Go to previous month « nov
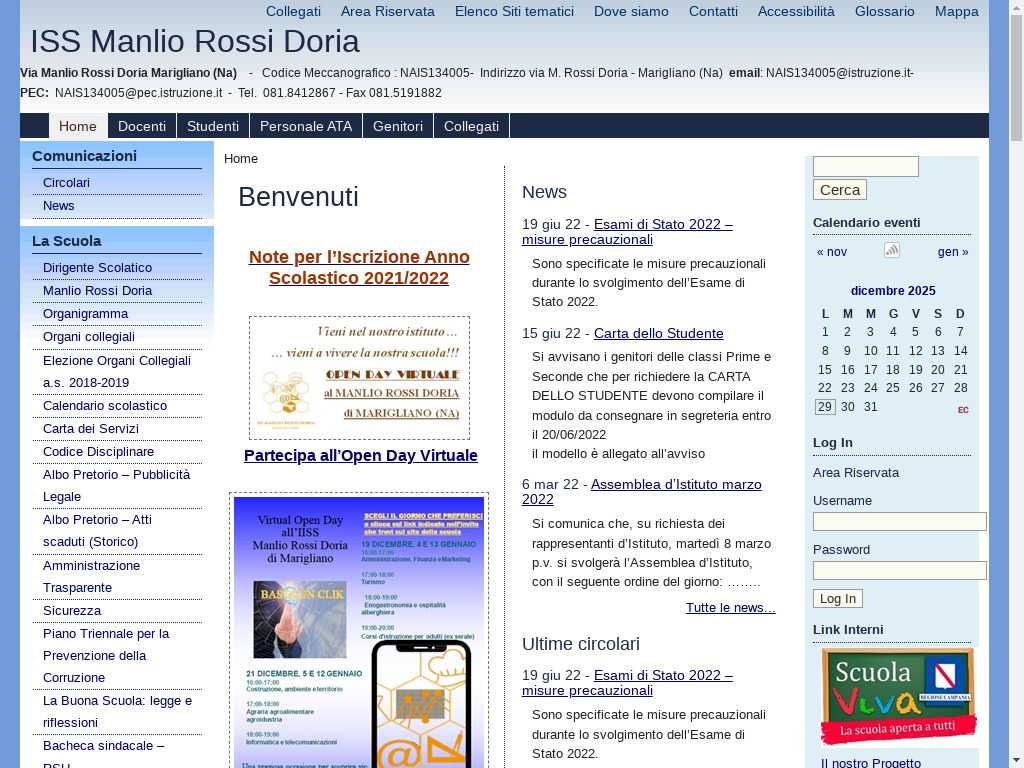Image resolution: width=1024 pixels, height=768 pixels. pos(831,252)
